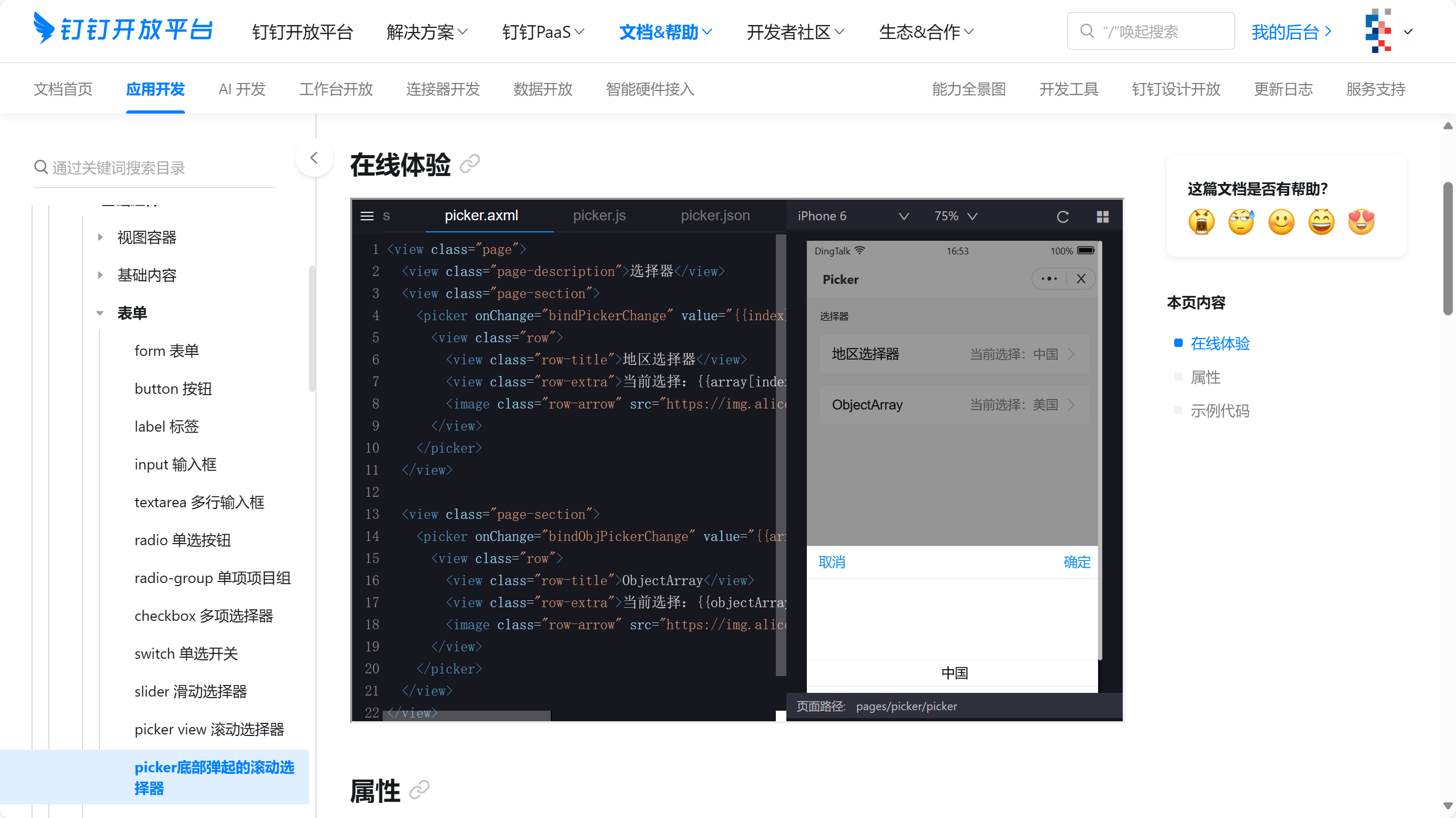This screenshot has width=1456, height=818.
Task: Switch to the picker.json tab
Action: pos(715,216)
